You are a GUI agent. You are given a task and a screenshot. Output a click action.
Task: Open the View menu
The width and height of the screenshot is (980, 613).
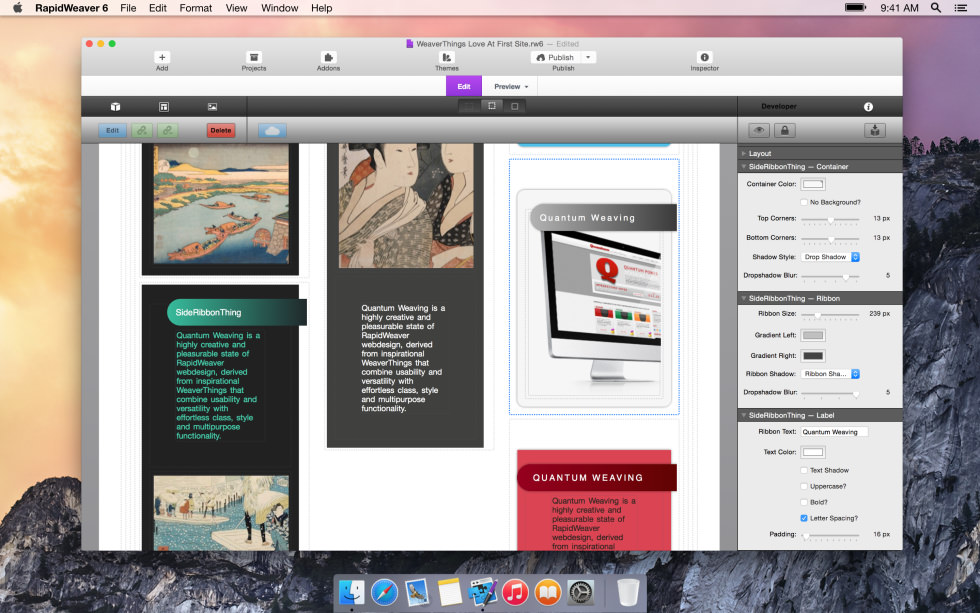coord(236,8)
